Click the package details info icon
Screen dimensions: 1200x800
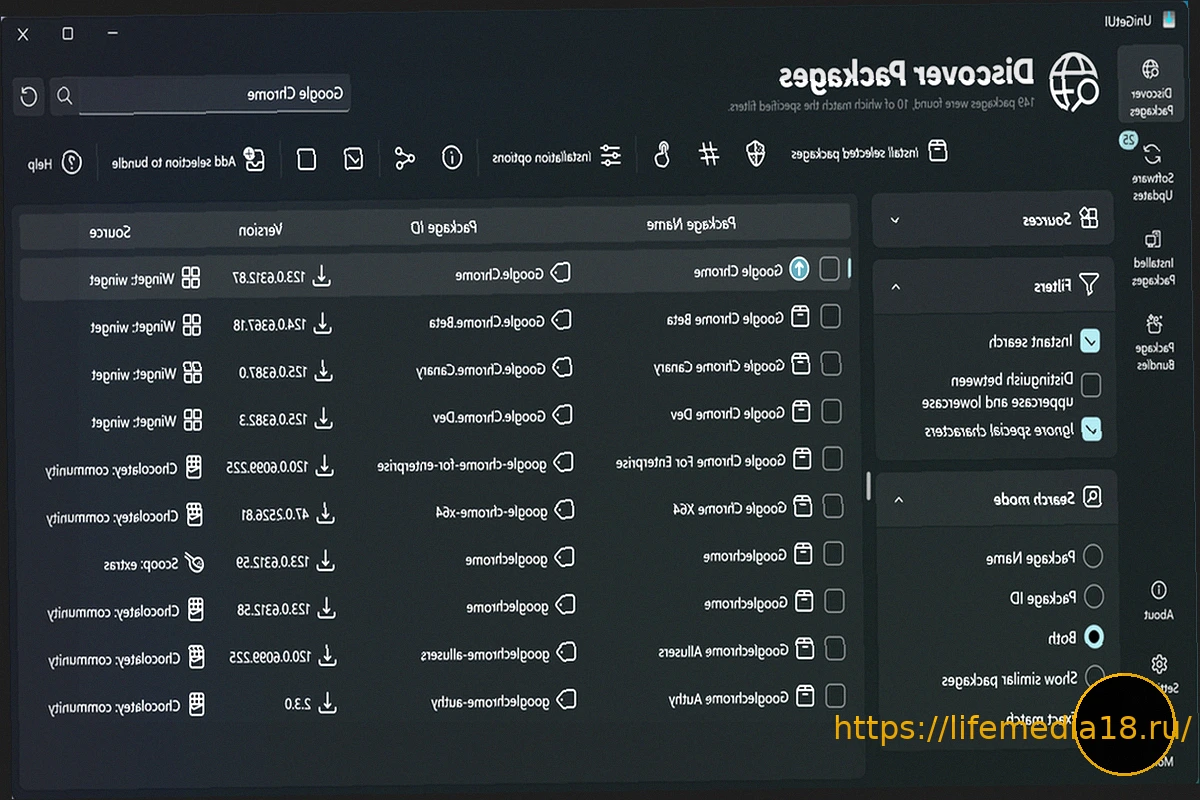click(452, 158)
